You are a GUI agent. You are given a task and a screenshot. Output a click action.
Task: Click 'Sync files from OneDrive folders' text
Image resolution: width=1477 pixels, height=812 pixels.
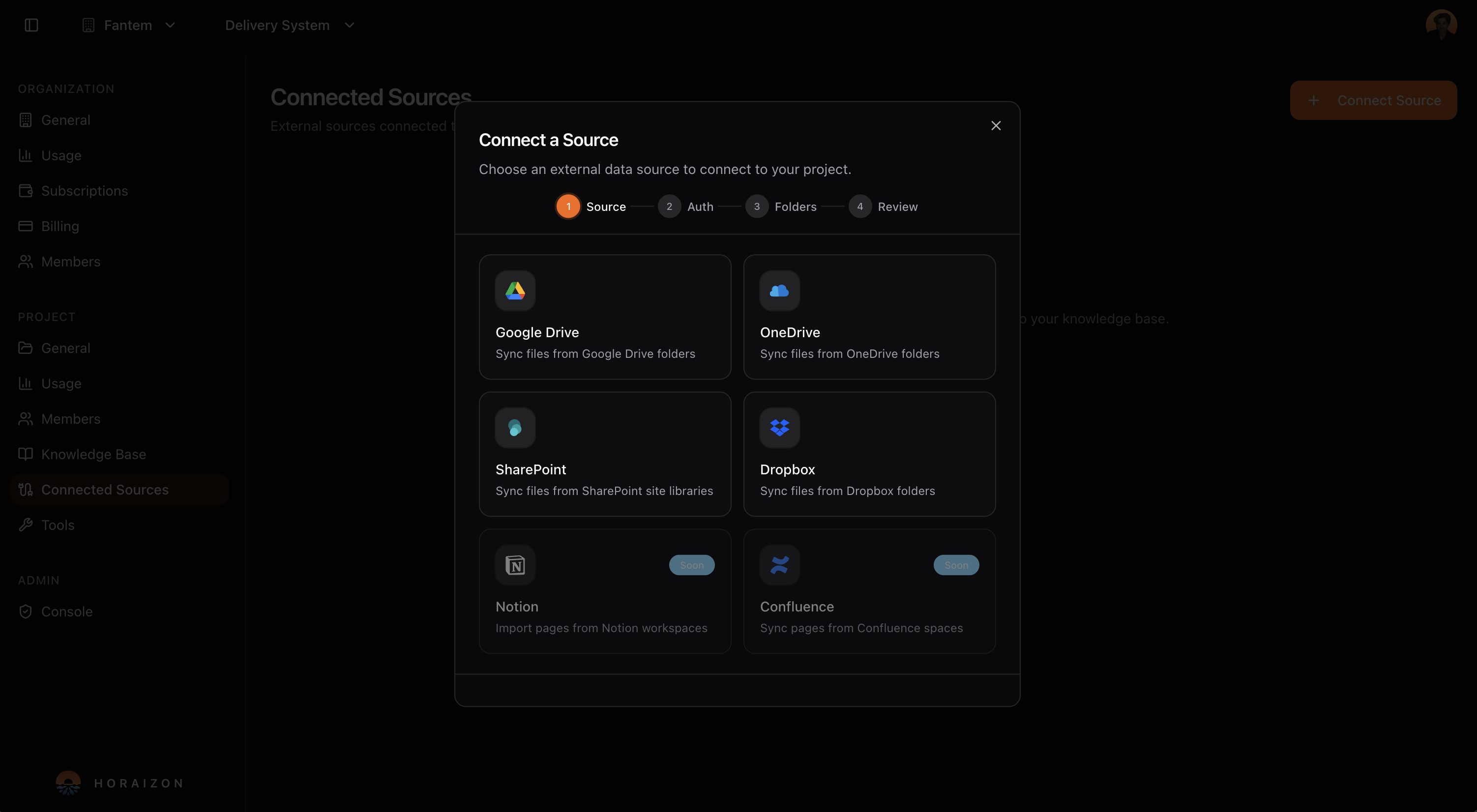850,354
